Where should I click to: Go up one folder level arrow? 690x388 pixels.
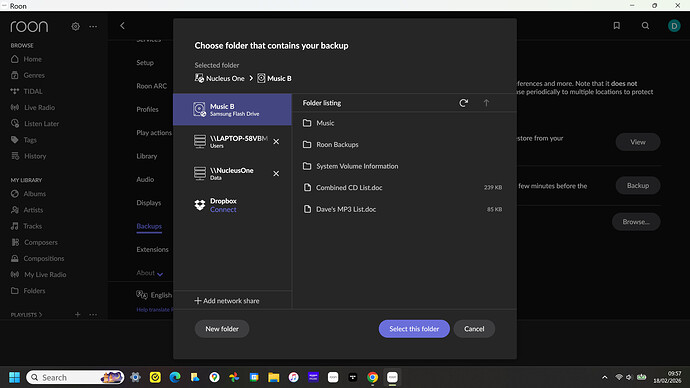point(486,103)
